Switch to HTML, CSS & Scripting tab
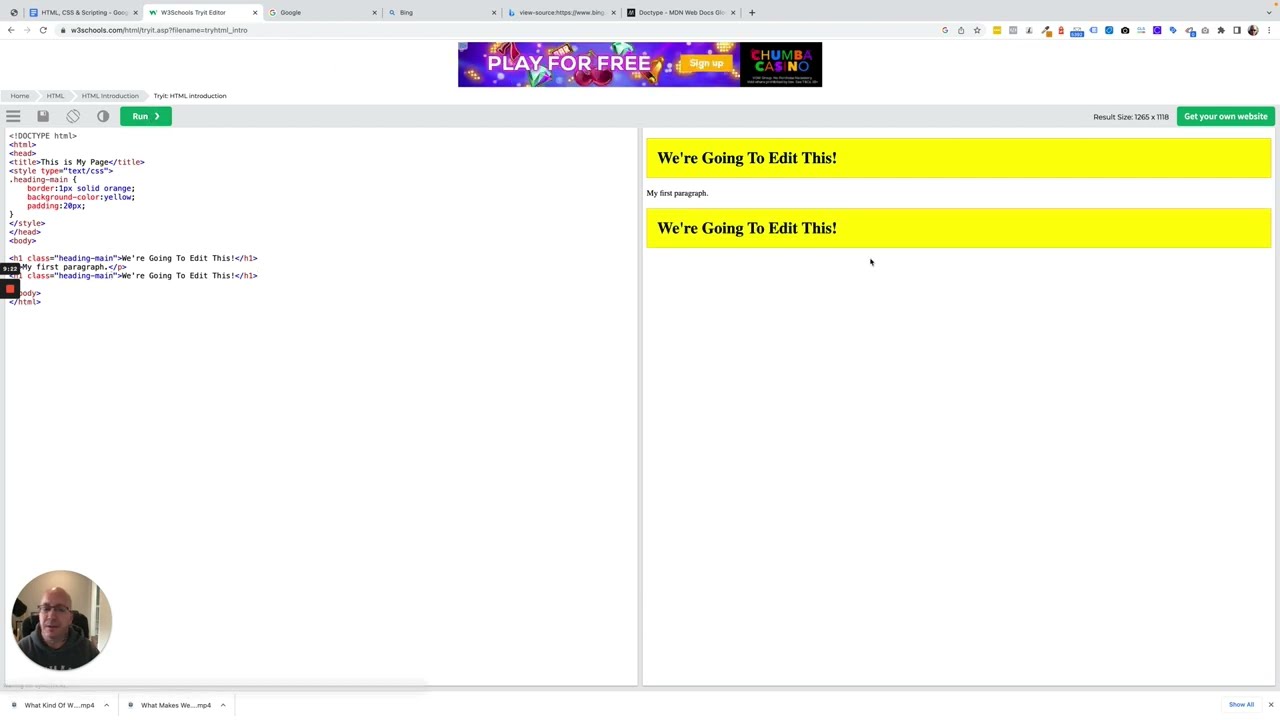This screenshot has width=1280, height=720. (x=84, y=13)
